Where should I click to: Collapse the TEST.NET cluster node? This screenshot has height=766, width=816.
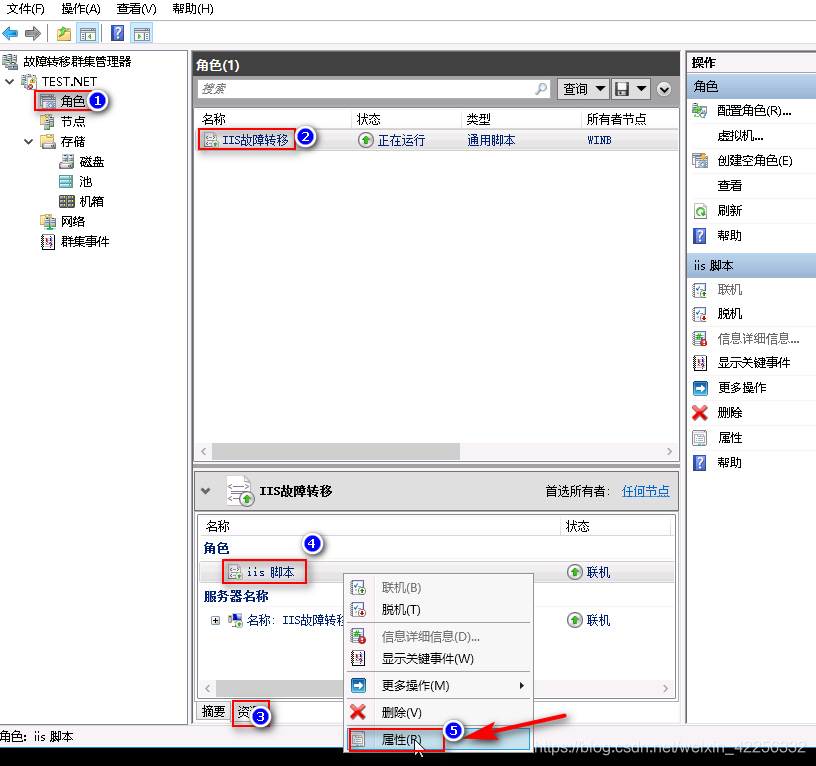pyautogui.click(x=9, y=82)
